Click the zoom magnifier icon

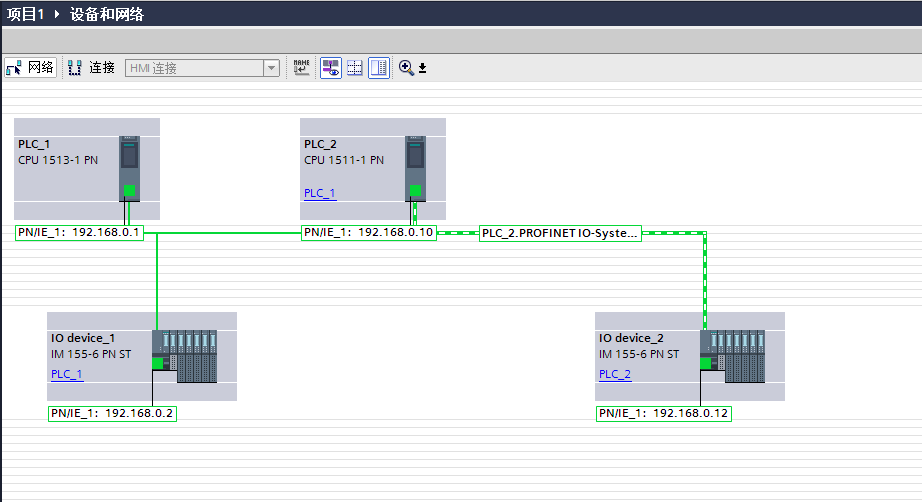pyautogui.click(x=406, y=68)
